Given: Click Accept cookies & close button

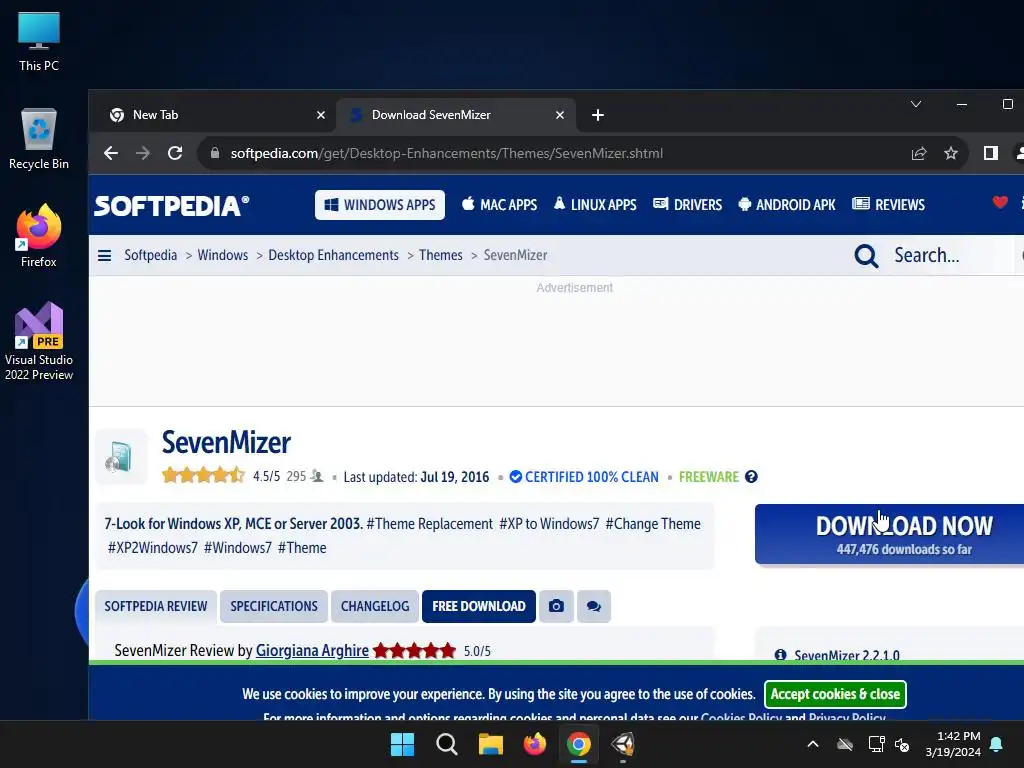Looking at the screenshot, I should tap(835, 694).
